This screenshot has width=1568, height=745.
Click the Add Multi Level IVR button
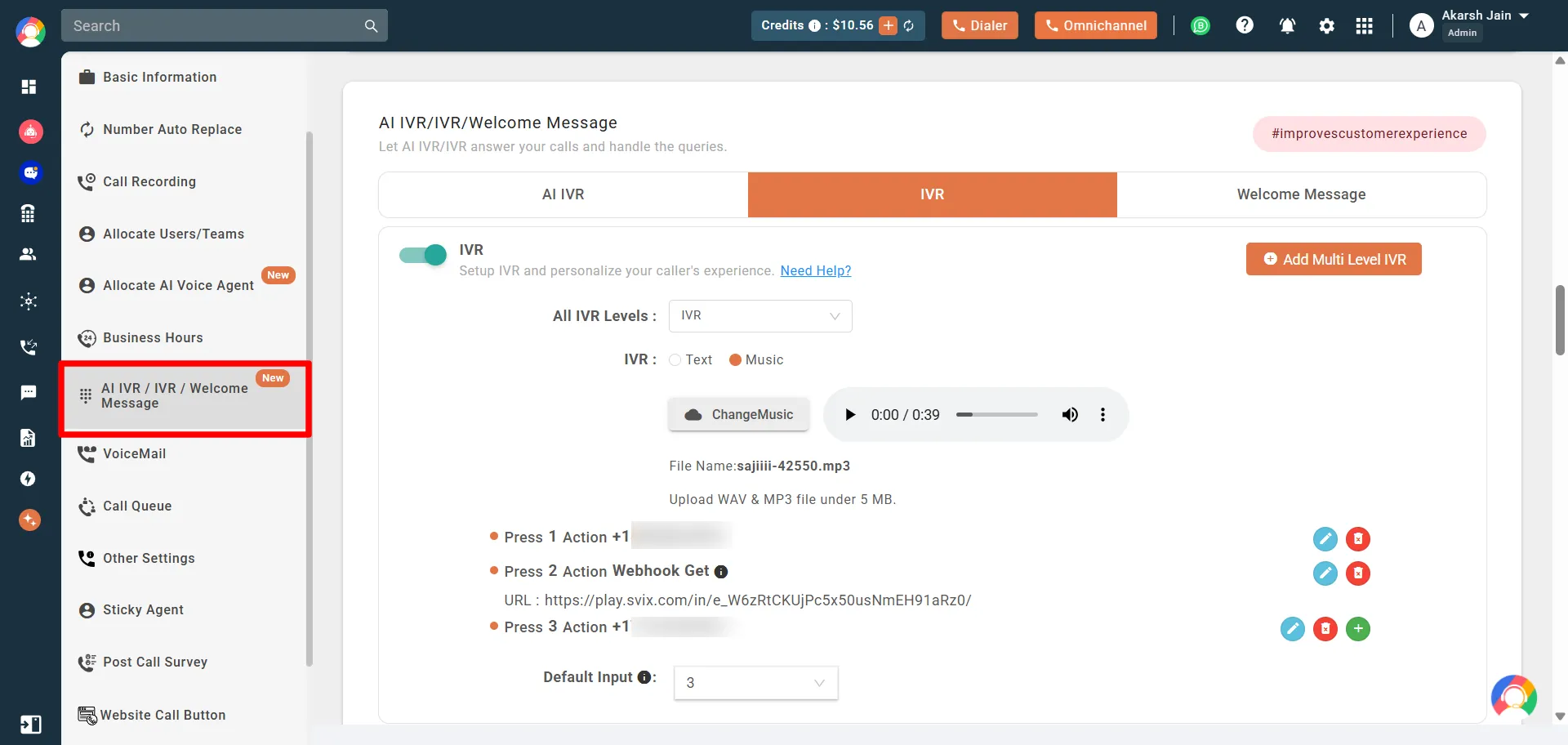pyautogui.click(x=1333, y=259)
